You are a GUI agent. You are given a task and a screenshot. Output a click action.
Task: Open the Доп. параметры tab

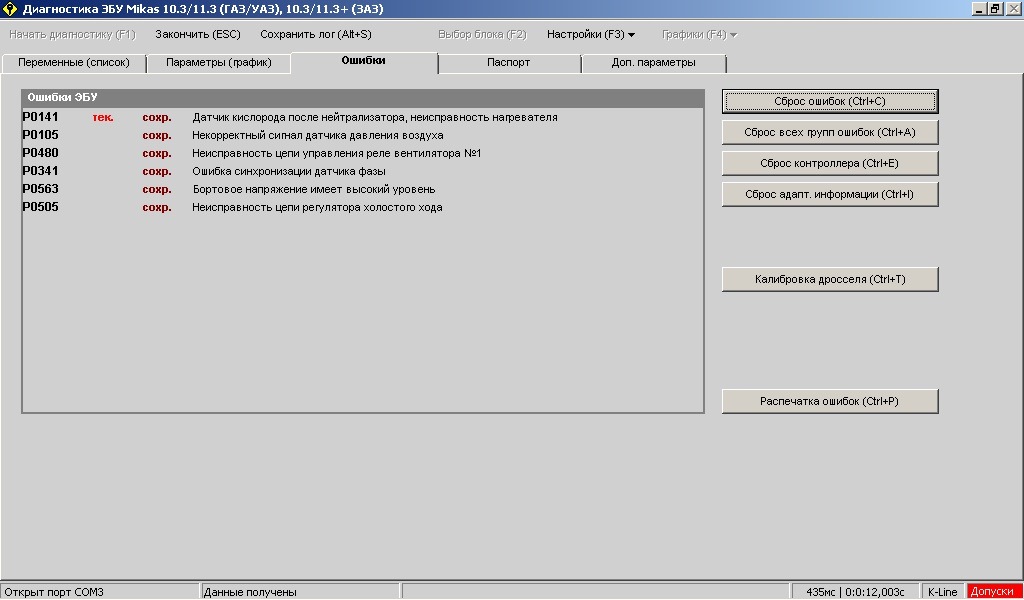tap(654, 63)
